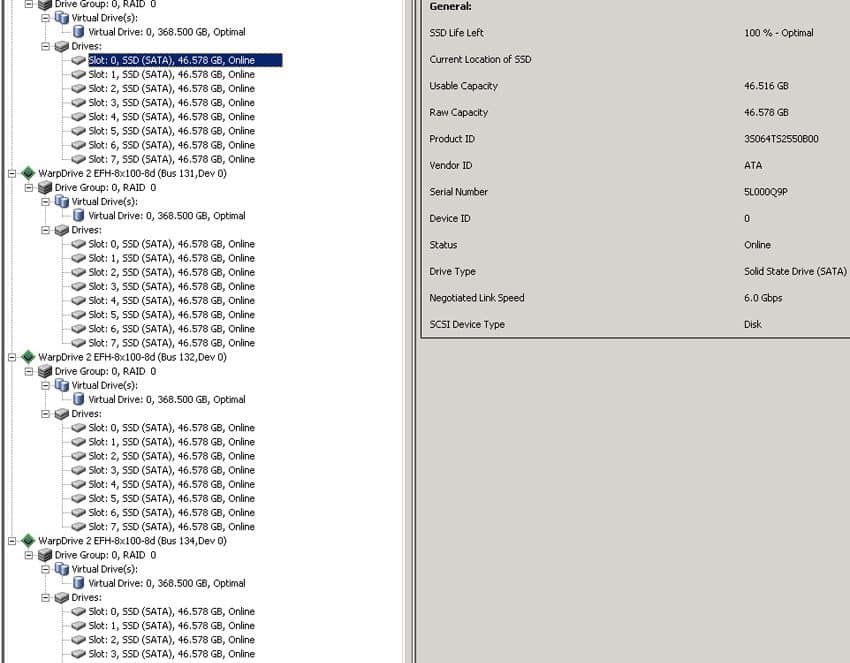The width and height of the screenshot is (850, 663).
Task: Collapse the Drive Group node under Bus 131
Action: [29, 188]
